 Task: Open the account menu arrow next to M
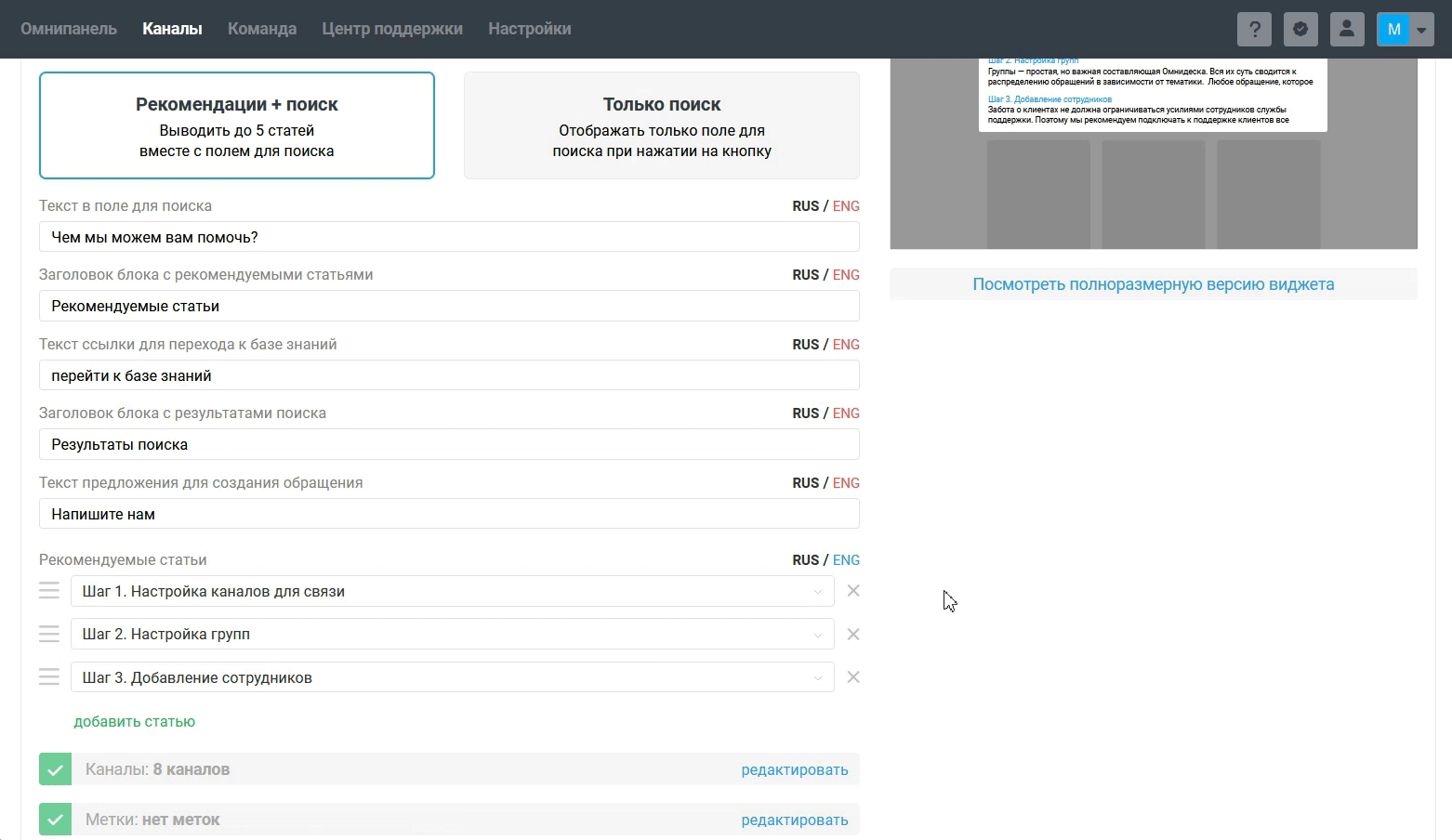point(1421,30)
